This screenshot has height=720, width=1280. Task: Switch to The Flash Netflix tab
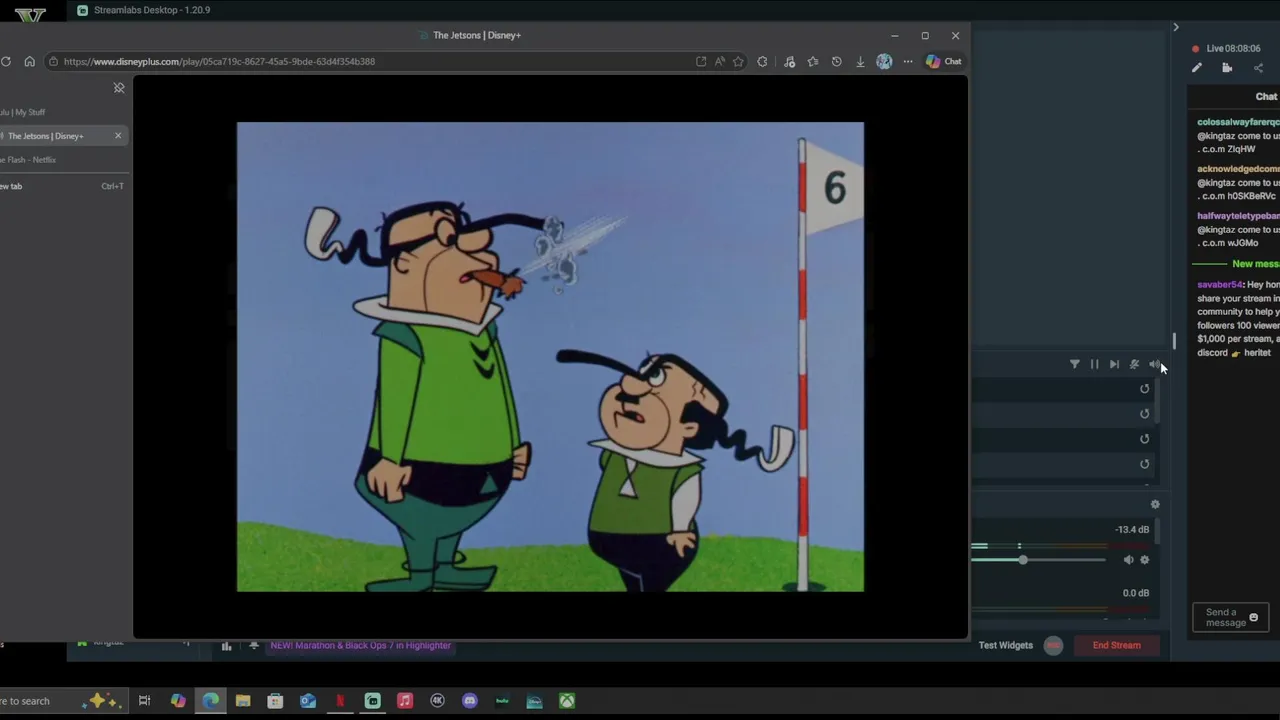(x=64, y=160)
